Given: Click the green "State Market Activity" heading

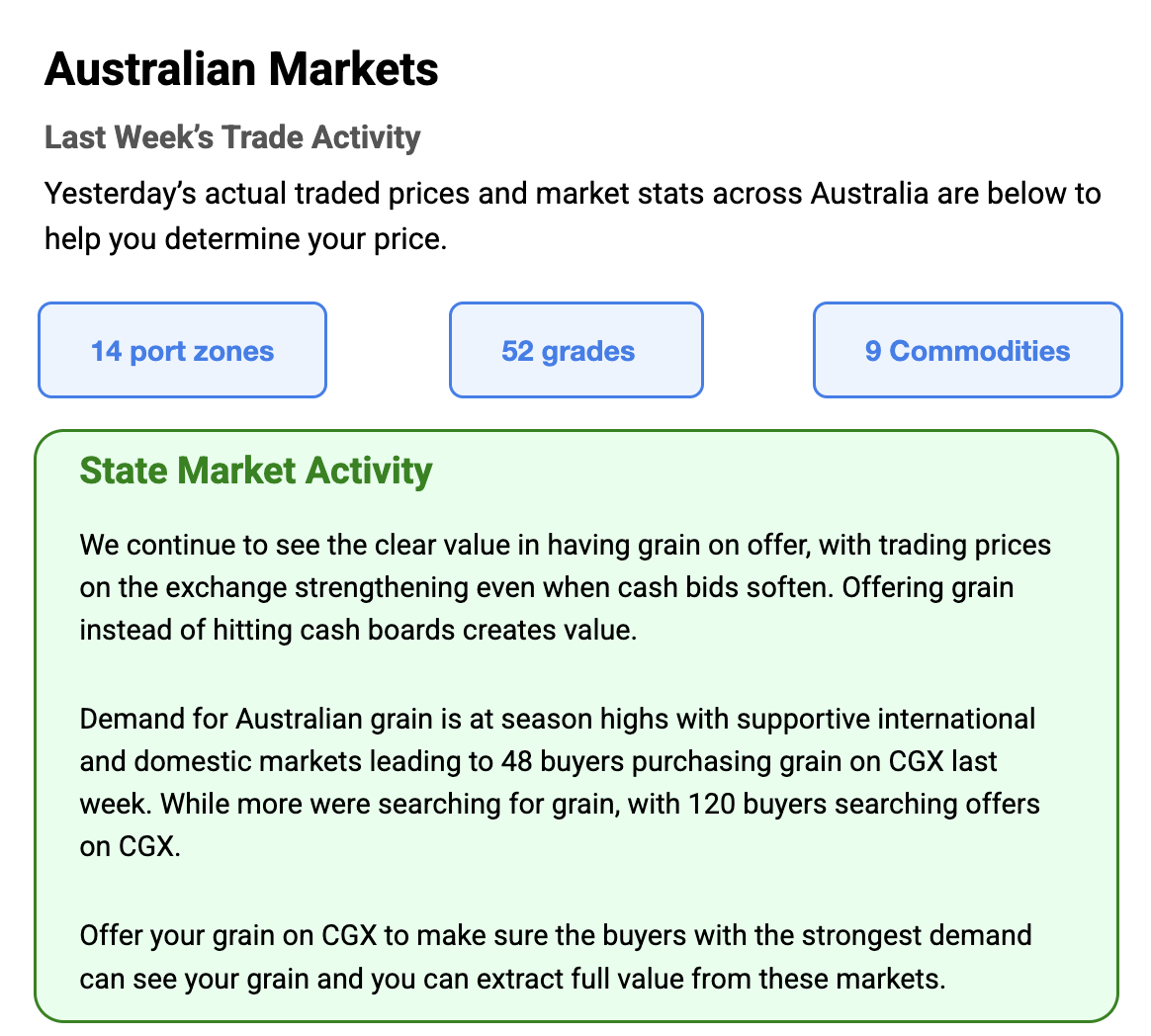Looking at the screenshot, I should tap(256, 471).
